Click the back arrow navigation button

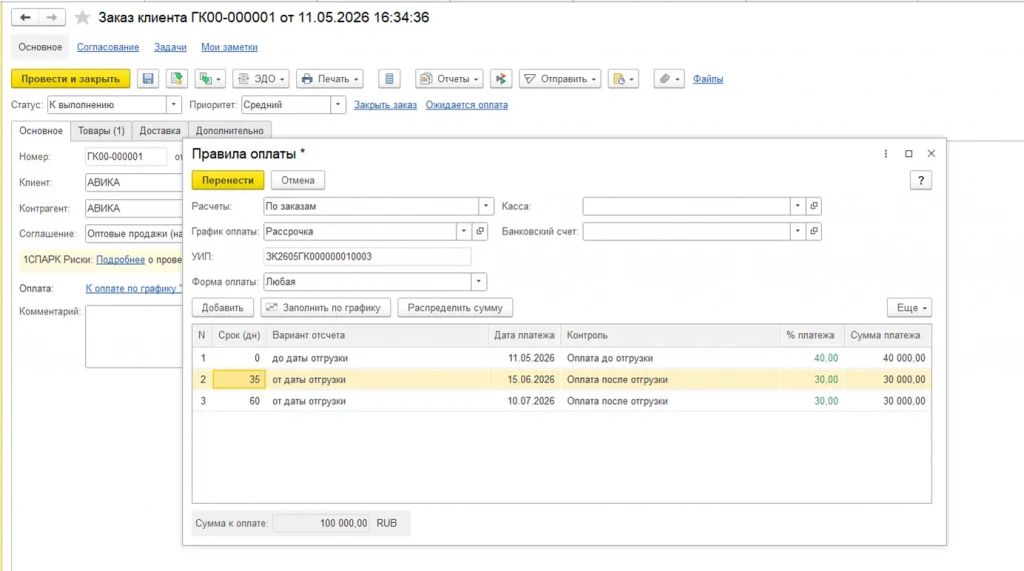(x=25, y=18)
